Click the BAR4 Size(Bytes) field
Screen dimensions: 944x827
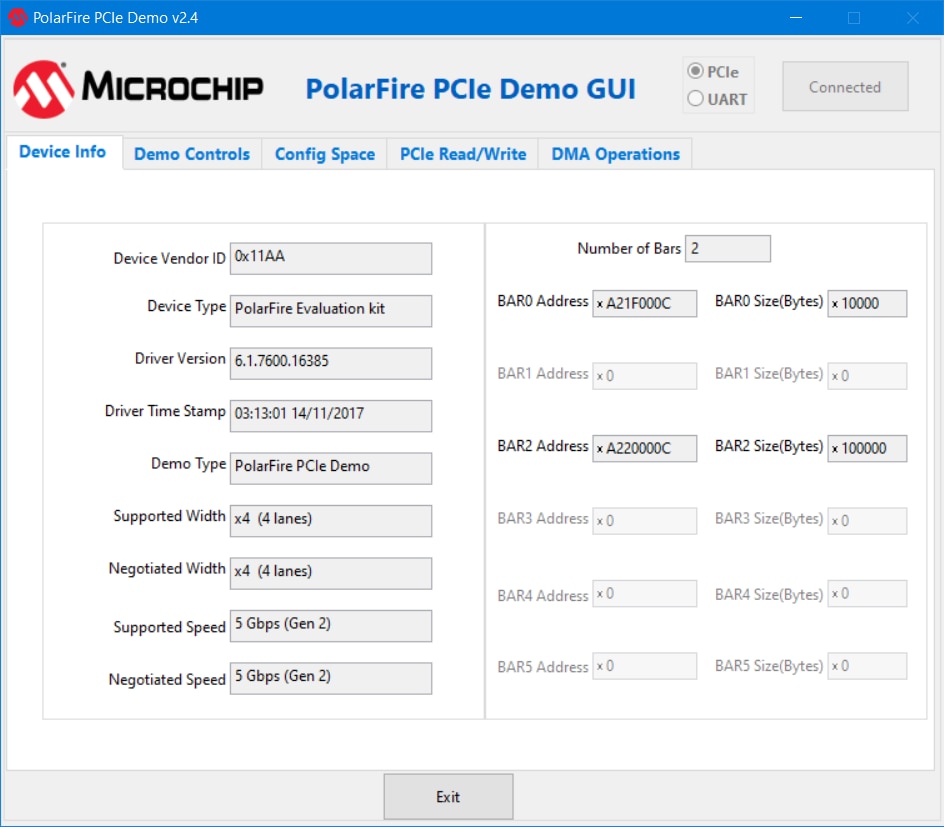click(x=867, y=593)
